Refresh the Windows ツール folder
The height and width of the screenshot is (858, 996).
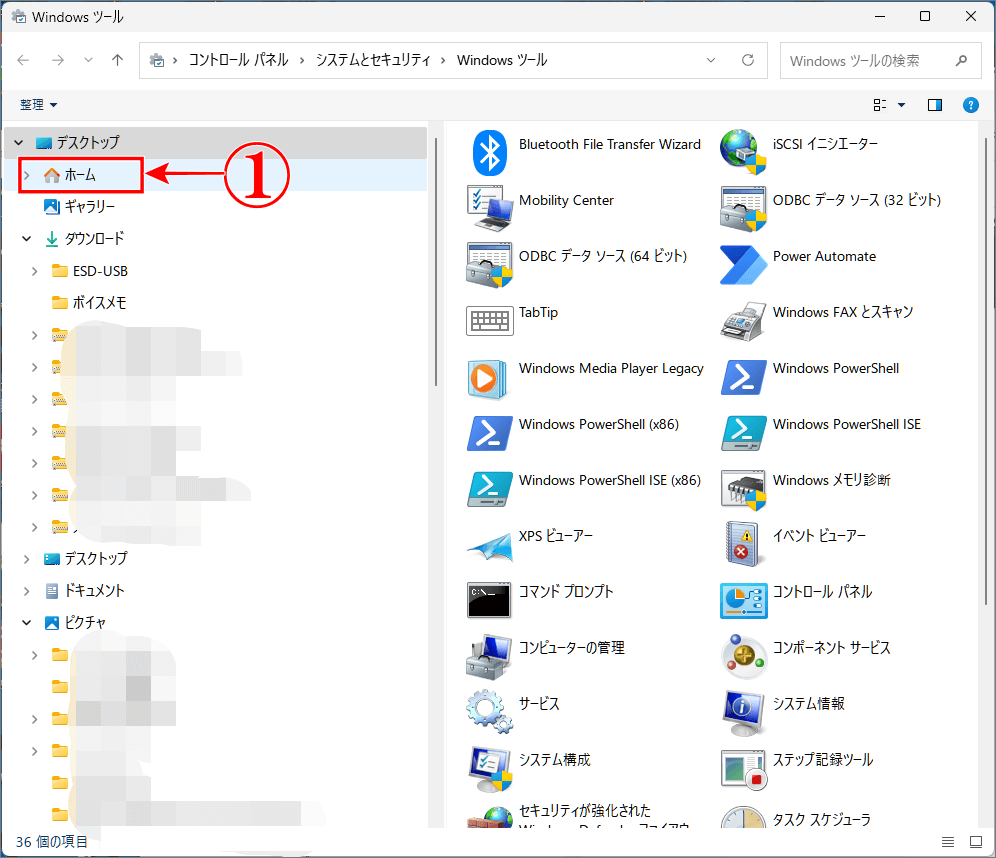coord(748,60)
